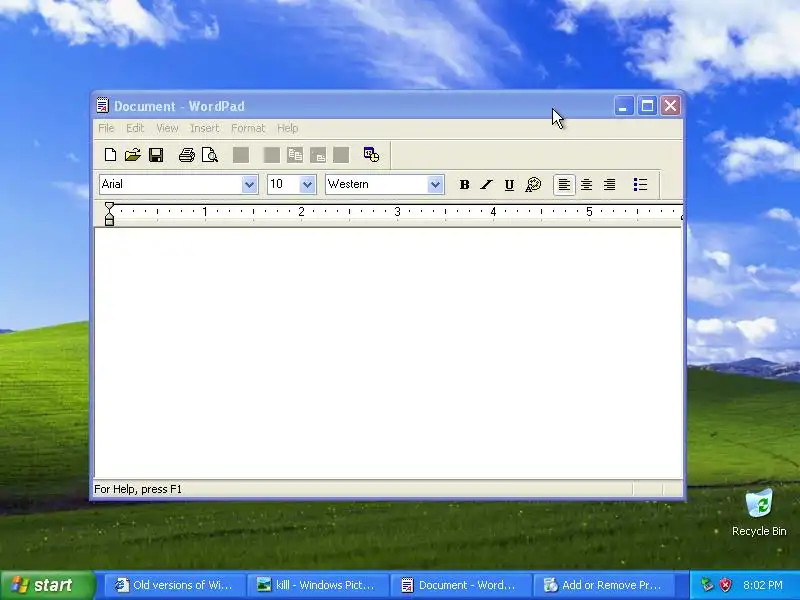
Task: Click the greyed Cut toolbar icon
Action: (x=271, y=155)
